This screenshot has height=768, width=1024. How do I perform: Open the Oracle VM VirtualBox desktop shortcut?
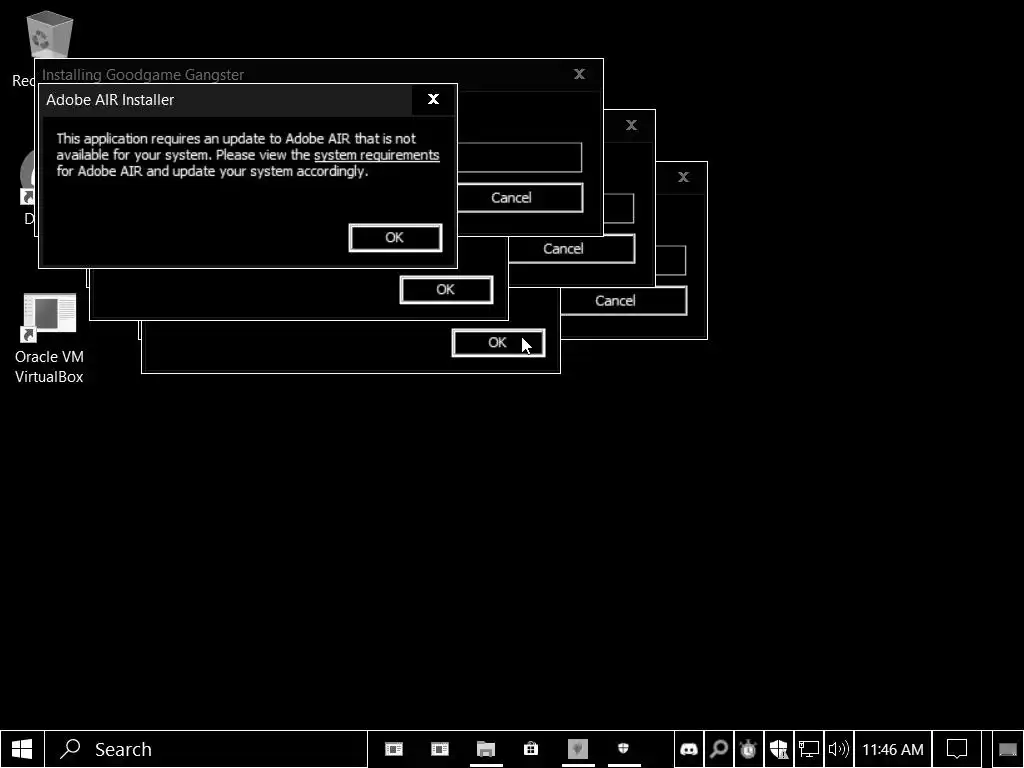tap(49, 338)
